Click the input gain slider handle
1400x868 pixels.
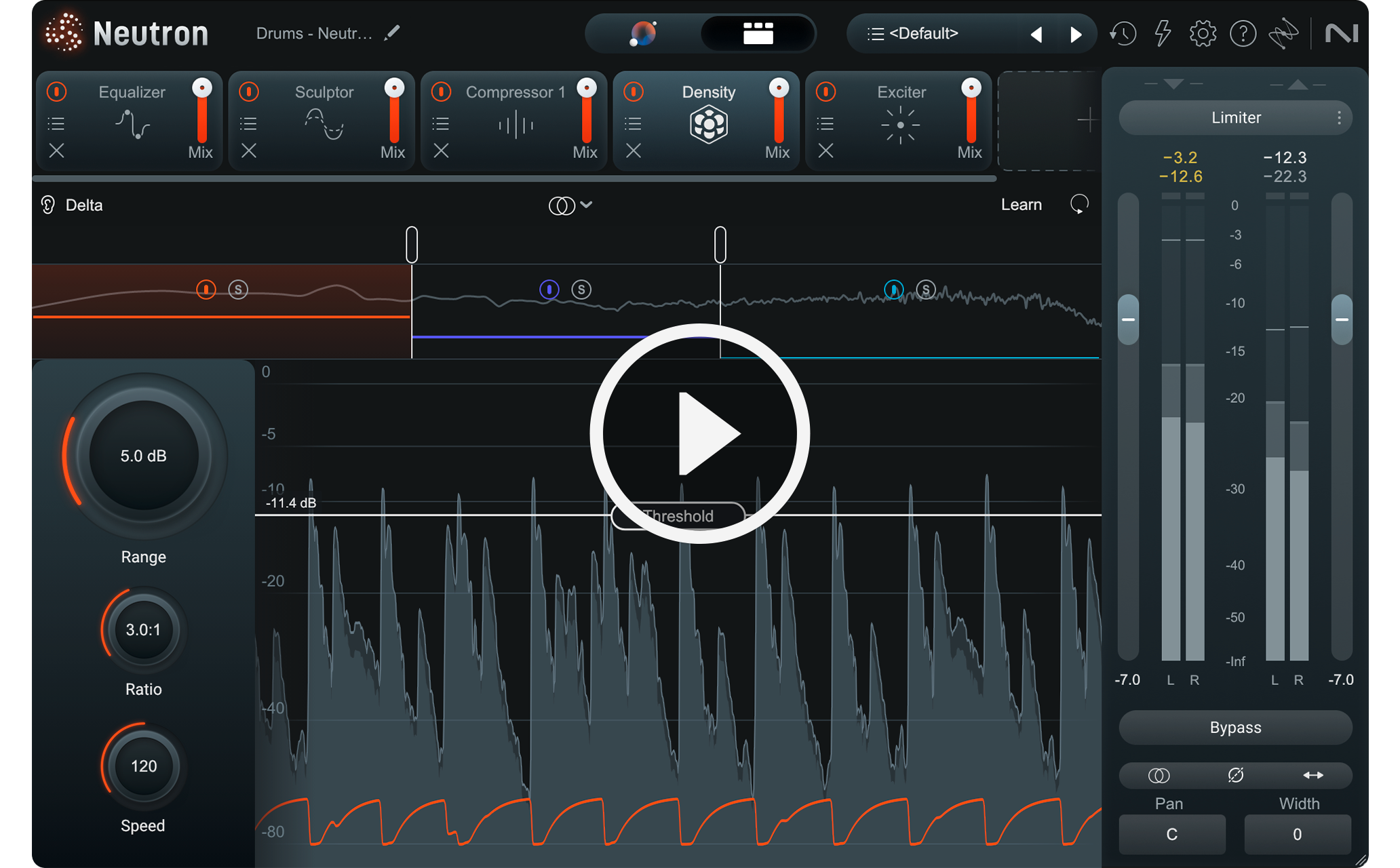[1128, 319]
